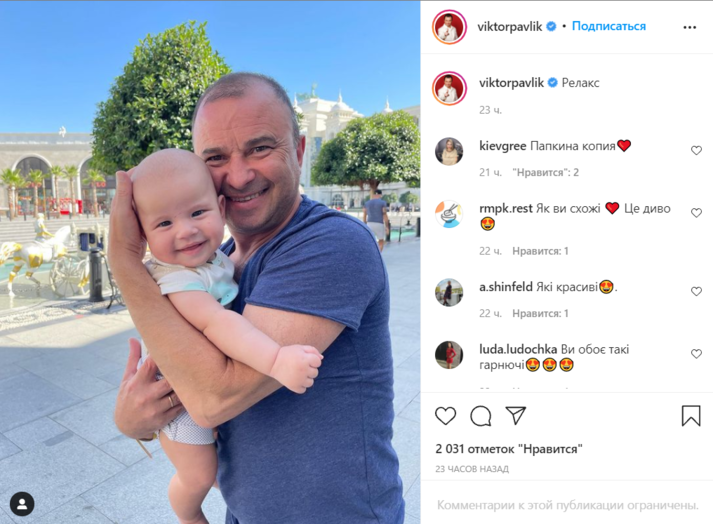The image size is (713, 524).
Task: Like the rmpk.rest comment heart
Action: click(696, 212)
